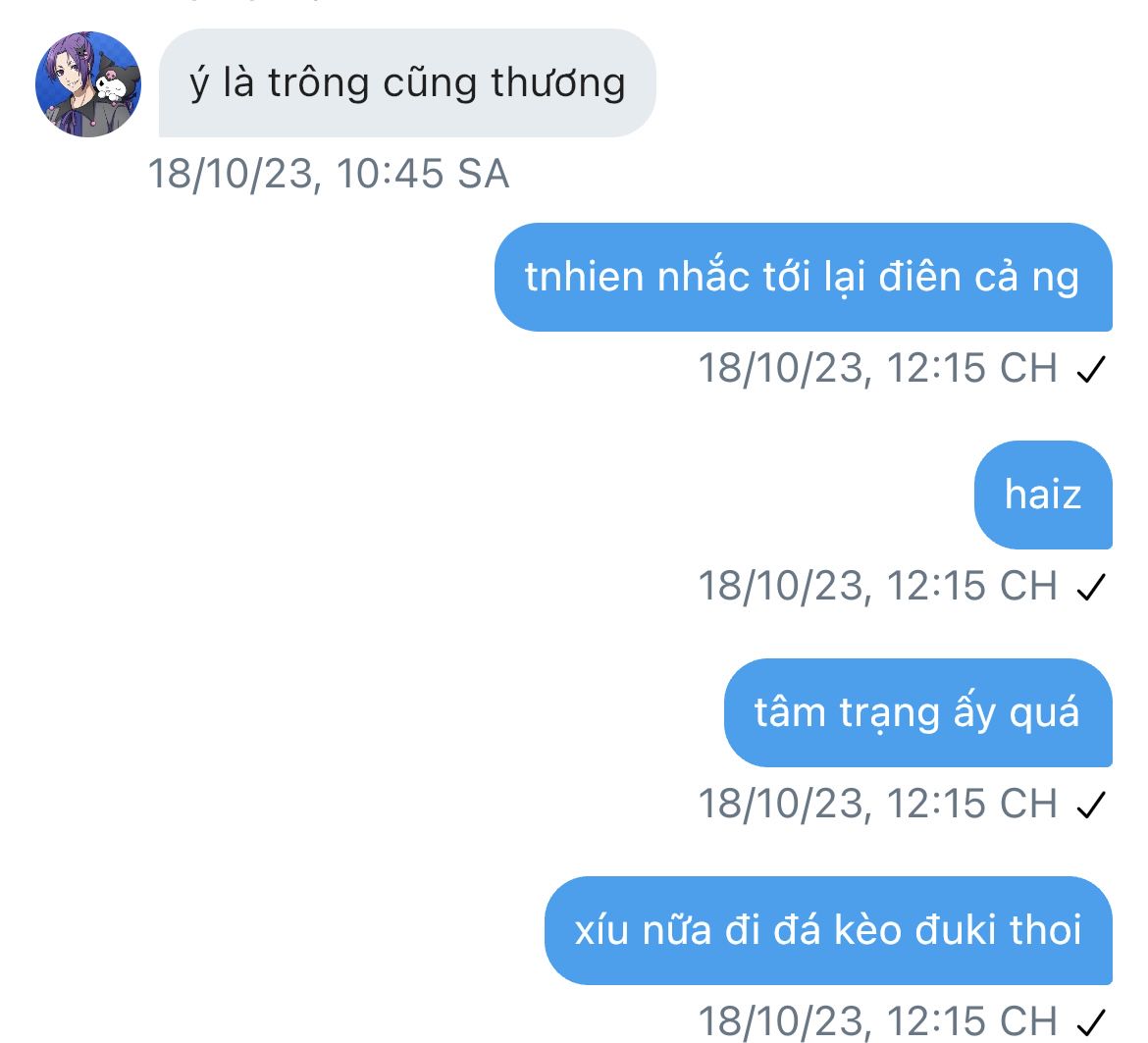Select the 'xíu nữa đi đá kèo đuki thoi' bubble
Image resolution: width=1148 pixels, height=1043 pixels.
click(x=828, y=930)
